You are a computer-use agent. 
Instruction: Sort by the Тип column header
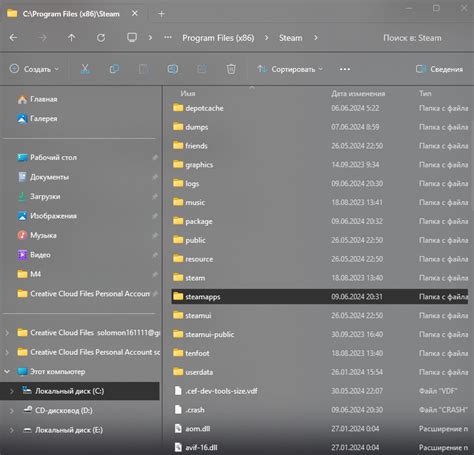click(425, 94)
